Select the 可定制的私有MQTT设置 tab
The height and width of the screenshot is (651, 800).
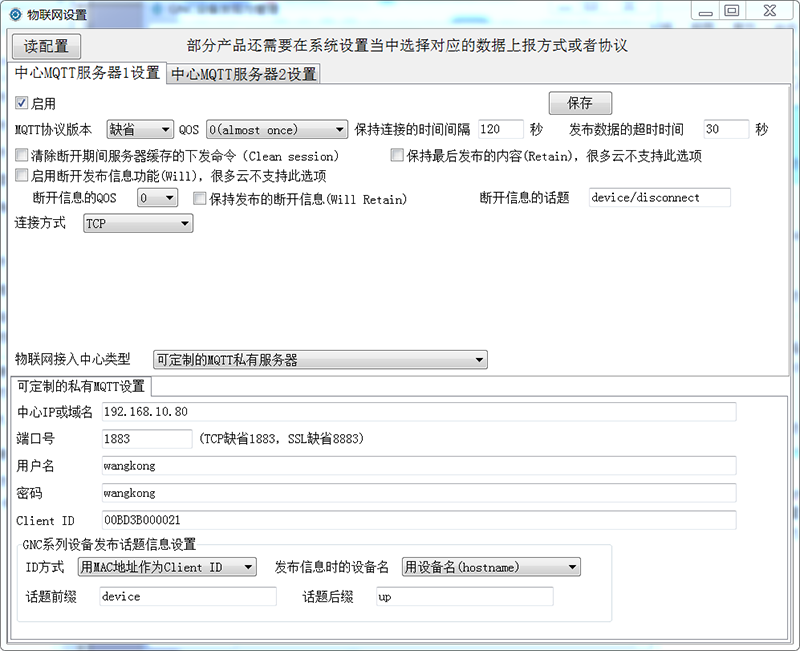(x=81, y=386)
